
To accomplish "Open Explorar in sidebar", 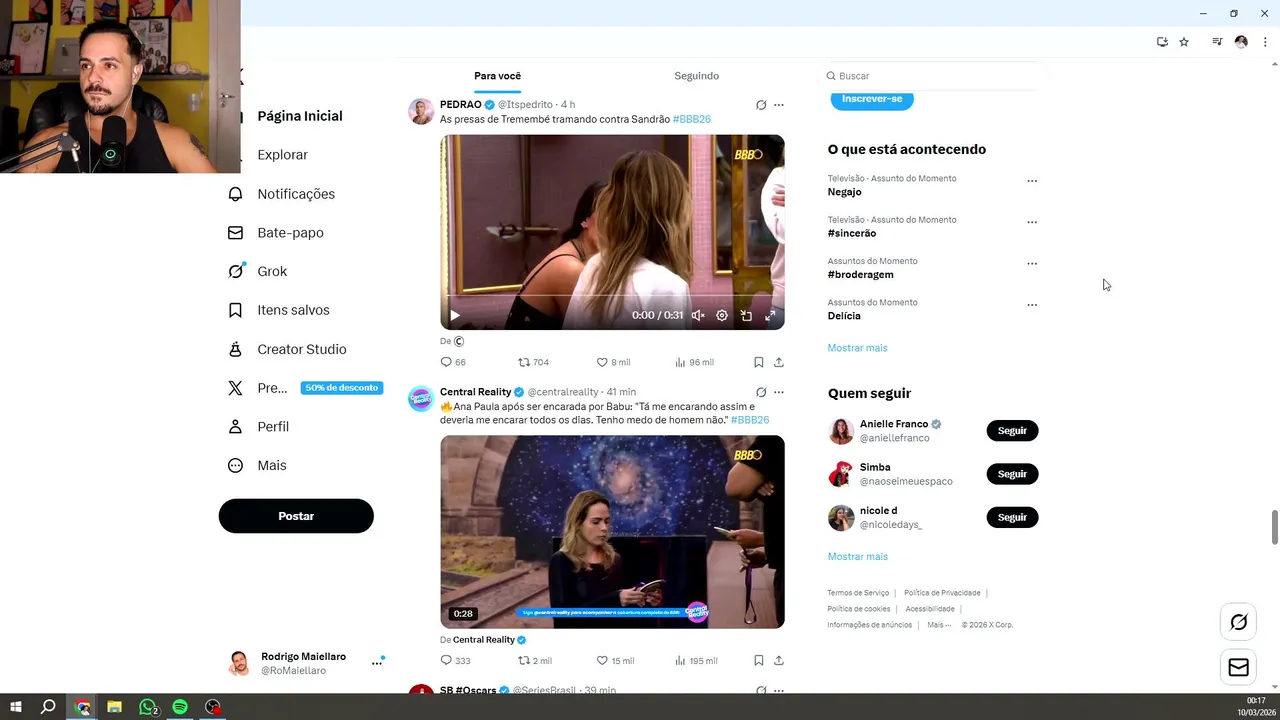I will click(282, 155).
